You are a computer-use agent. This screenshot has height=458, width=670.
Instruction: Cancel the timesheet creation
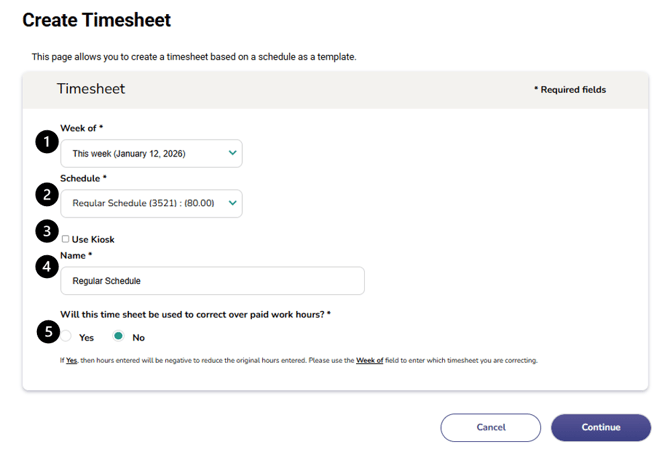coord(491,427)
